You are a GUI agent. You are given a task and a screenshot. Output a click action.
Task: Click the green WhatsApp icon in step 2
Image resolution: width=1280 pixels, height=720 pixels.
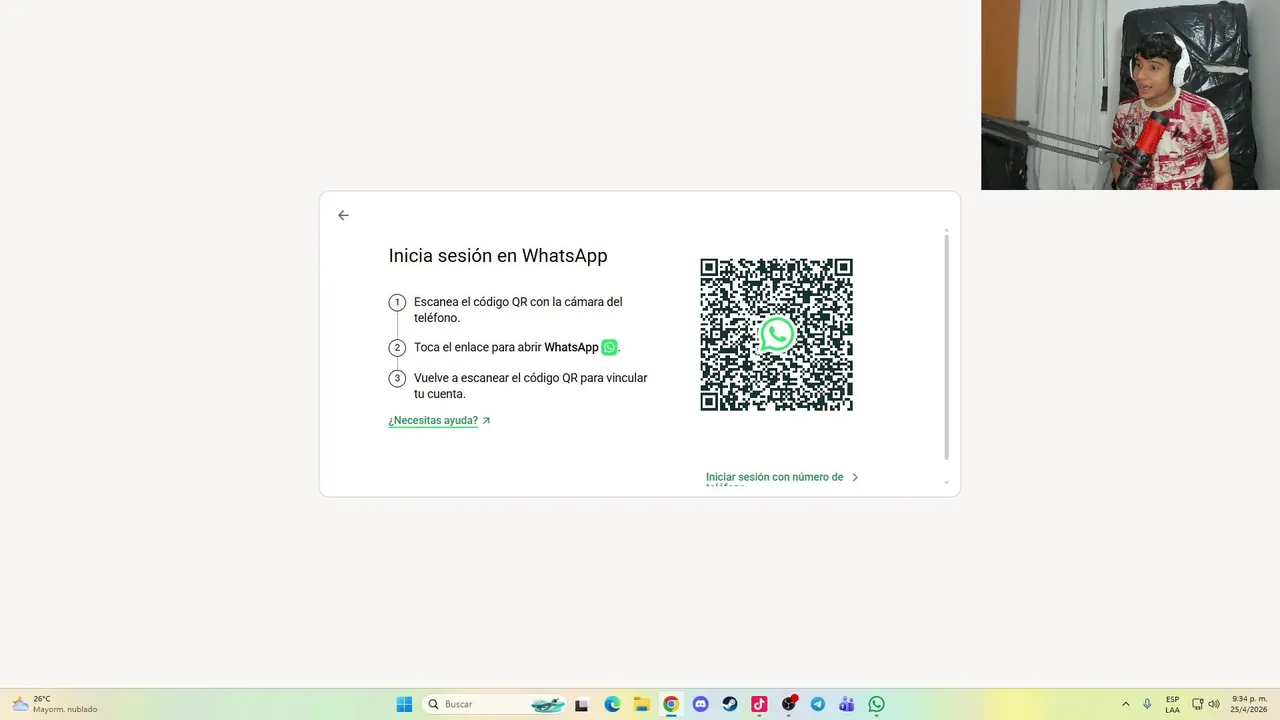click(x=609, y=347)
